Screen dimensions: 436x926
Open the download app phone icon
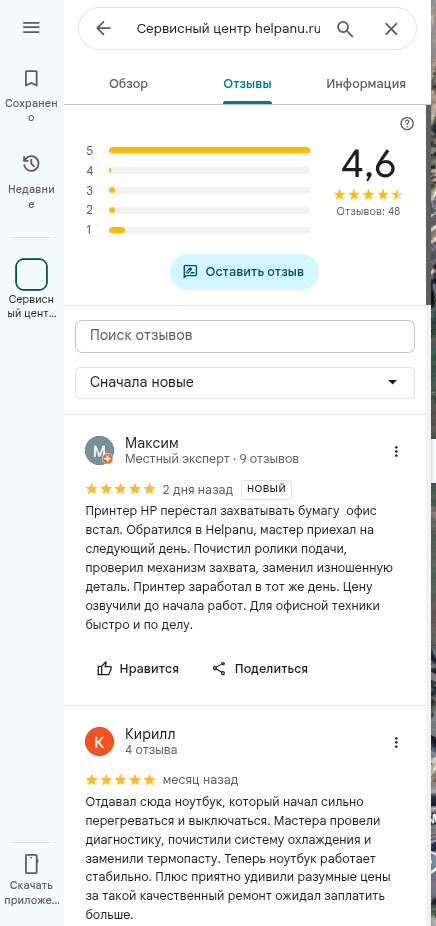[31, 863]
